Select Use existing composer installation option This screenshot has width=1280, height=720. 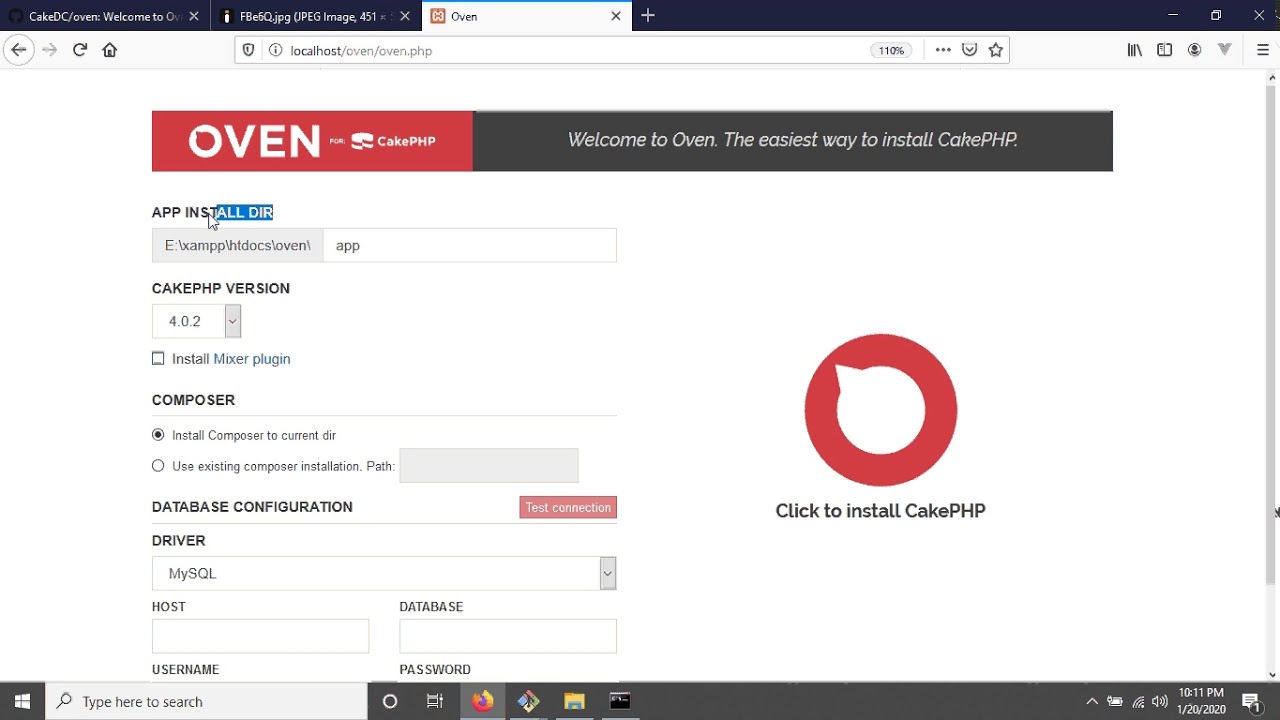(x=158, y=465)
